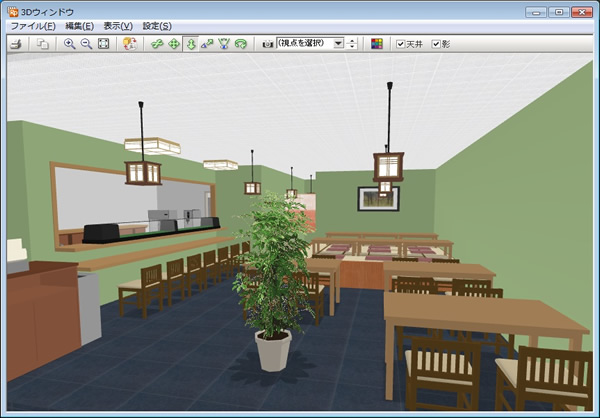This screenshot has height=418, width=600.
Task: Click the copy icon in the toolbar
Action: coord(42,44)
